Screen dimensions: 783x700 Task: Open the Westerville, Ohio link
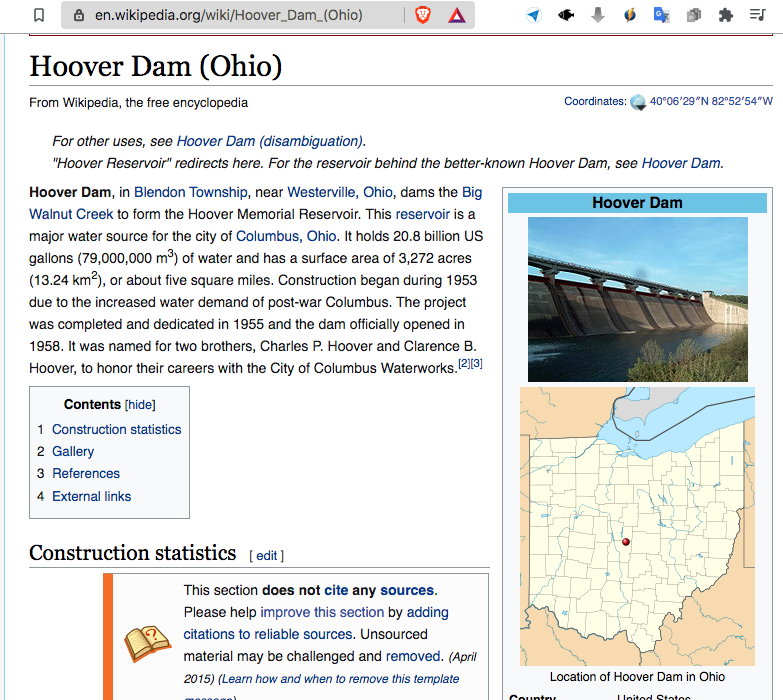(x=340, y=192)
